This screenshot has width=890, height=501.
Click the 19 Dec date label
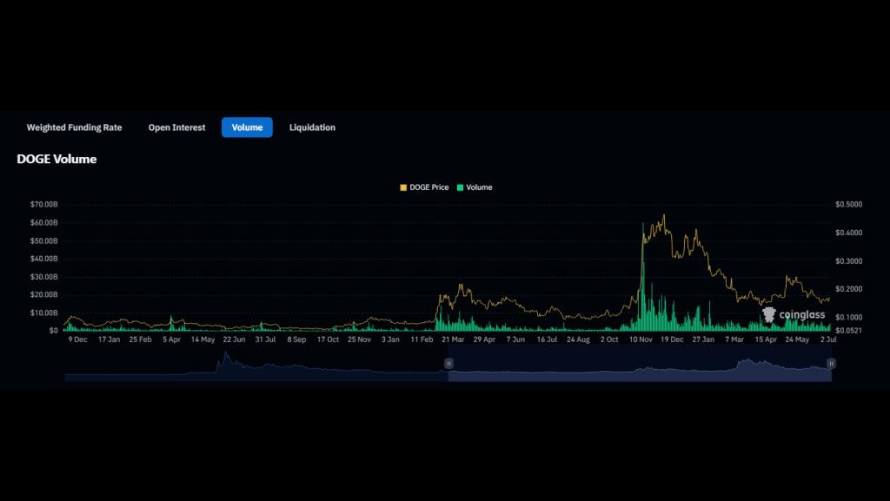(671, 339)
